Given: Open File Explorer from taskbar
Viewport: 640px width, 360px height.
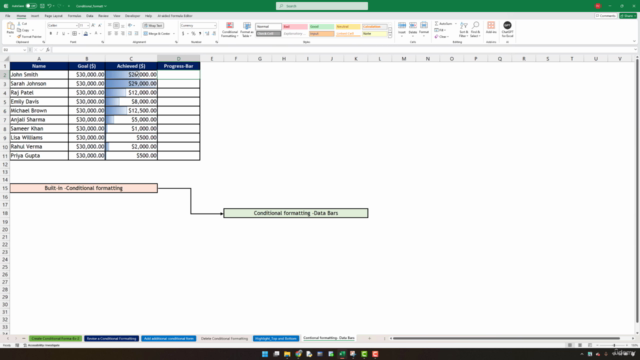Looking at the screenshot, I should pyautogui.click(x=287, y=354).
